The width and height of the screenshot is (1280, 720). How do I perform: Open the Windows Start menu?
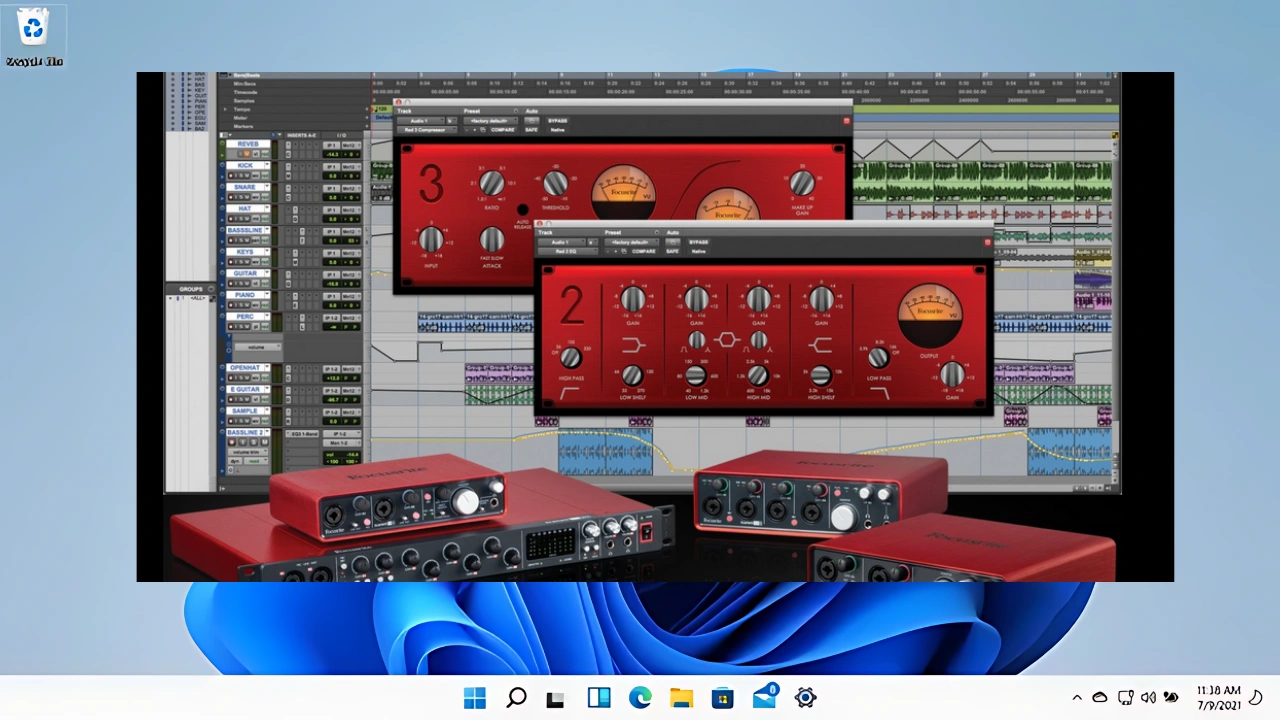pos(475,697)
